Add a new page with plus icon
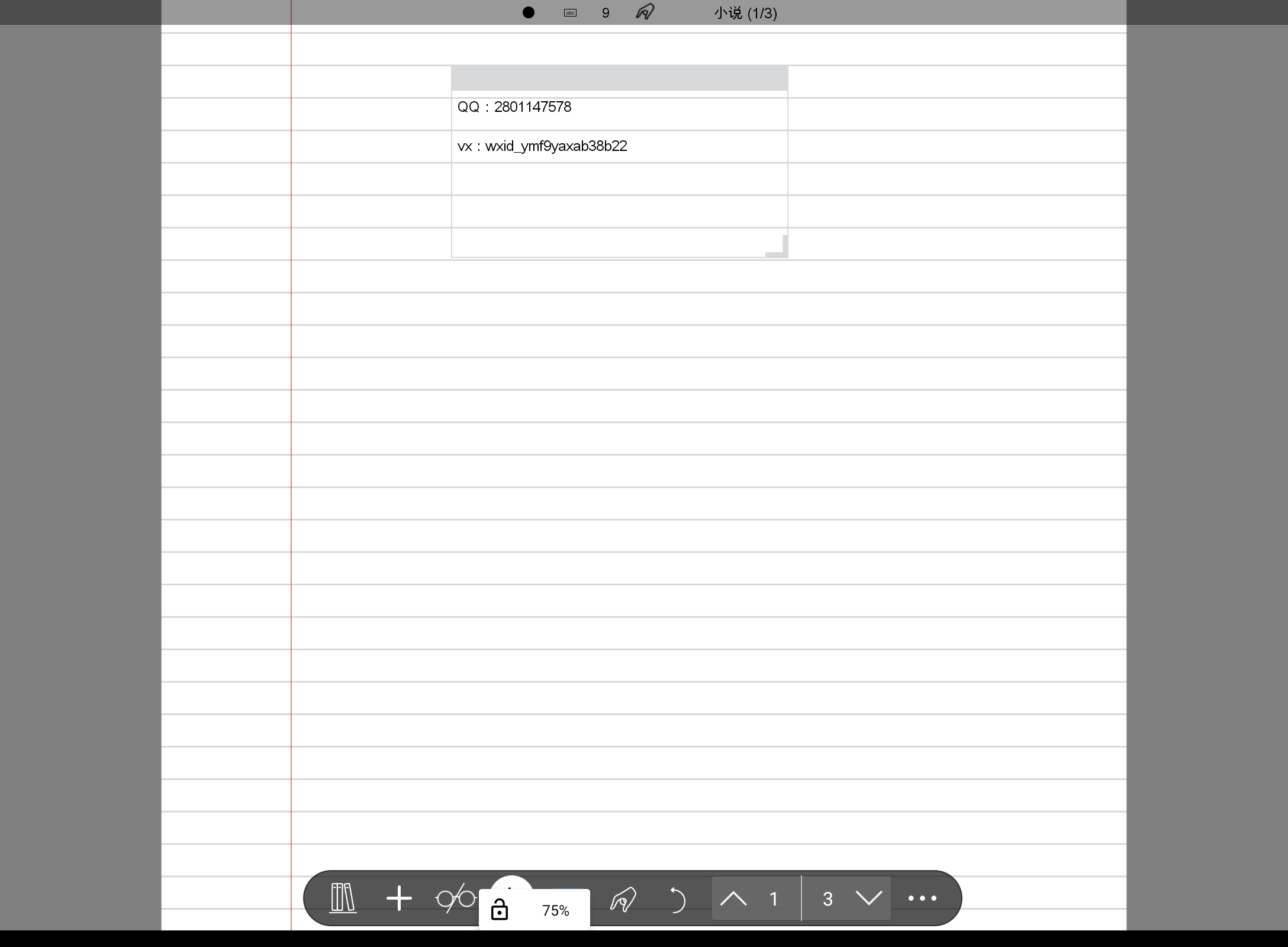 point(399,898)
